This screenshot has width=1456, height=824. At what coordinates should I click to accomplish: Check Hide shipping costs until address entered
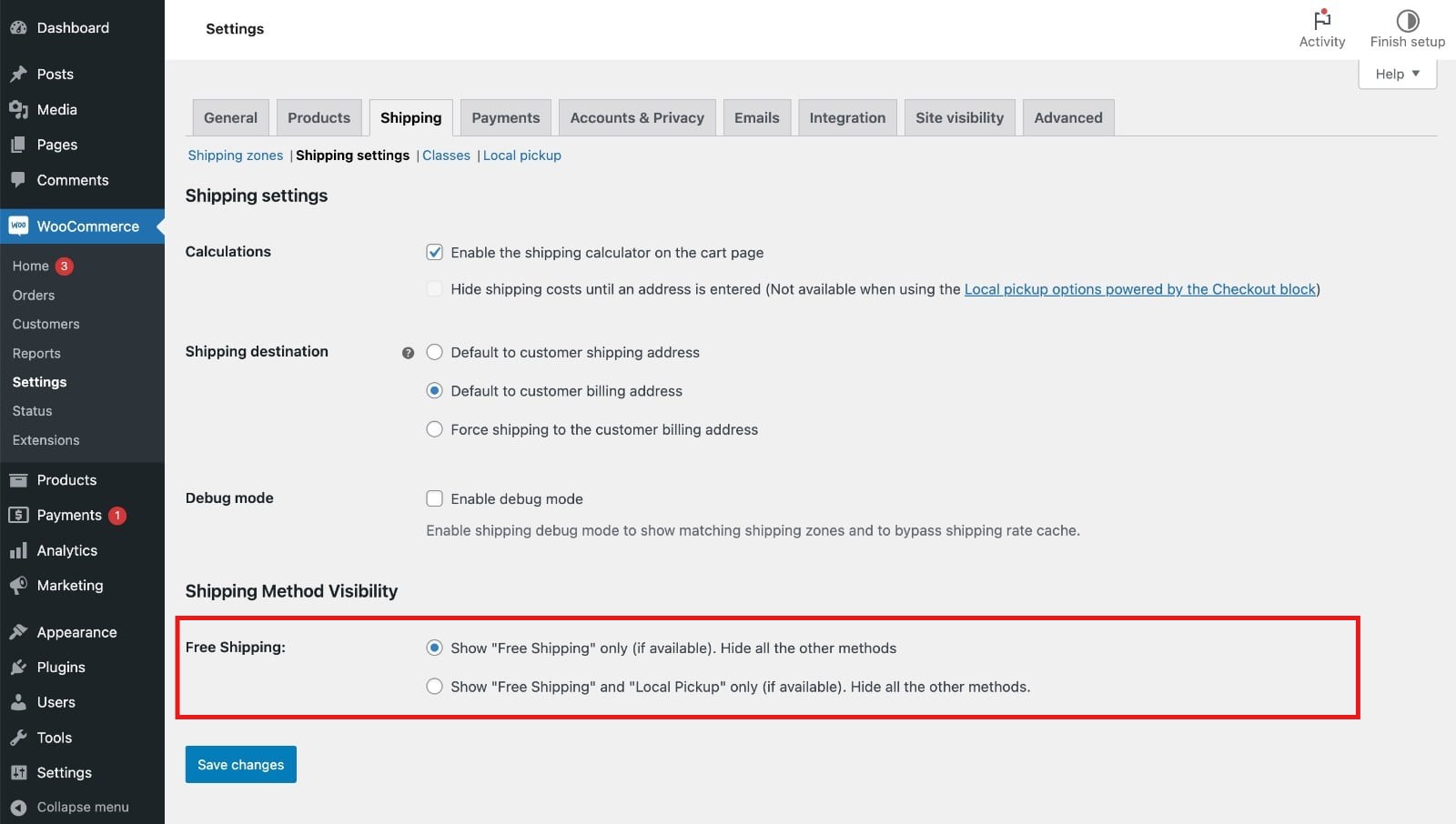[435, 288]
